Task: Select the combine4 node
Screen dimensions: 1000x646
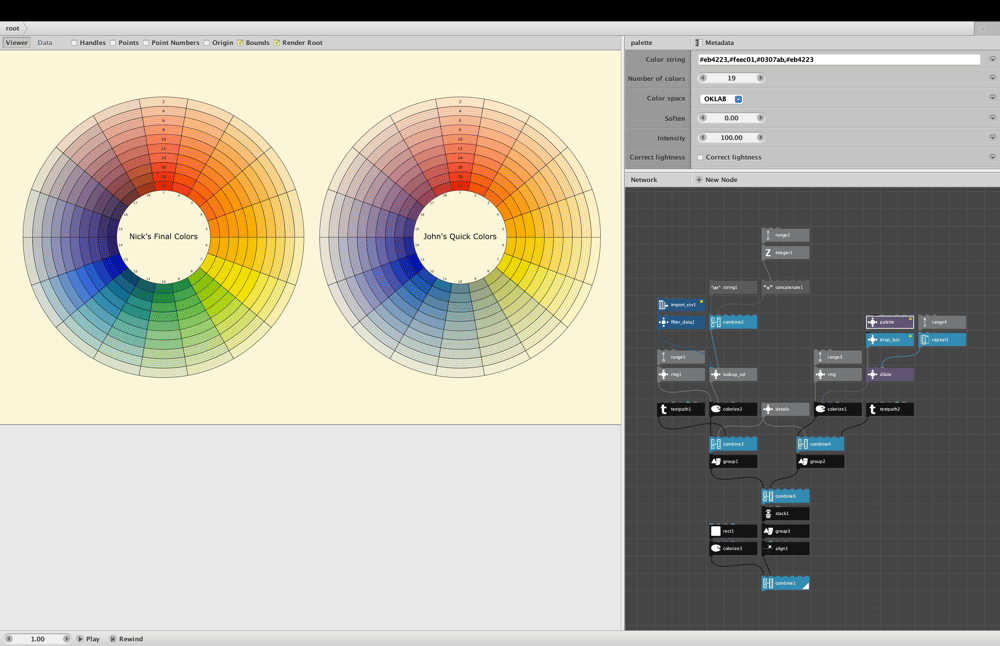Action: 820,444
